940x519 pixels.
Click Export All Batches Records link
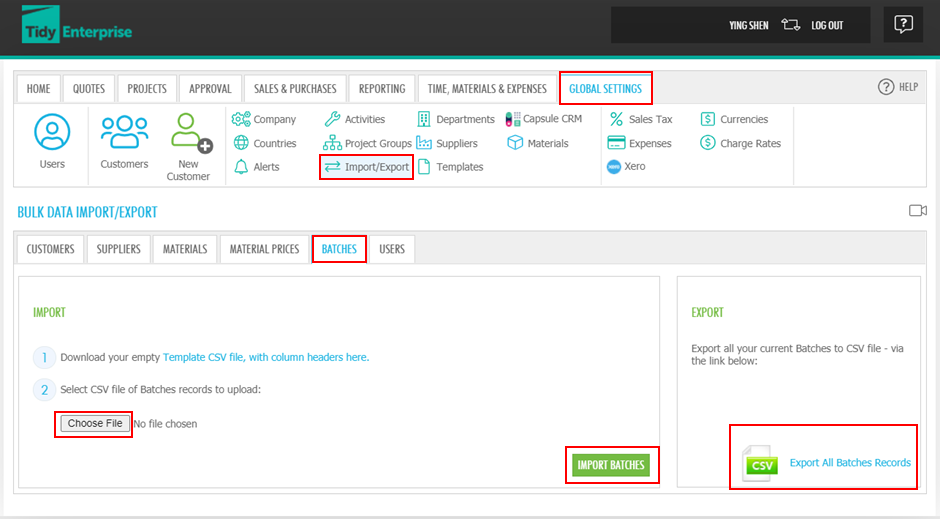850,463
